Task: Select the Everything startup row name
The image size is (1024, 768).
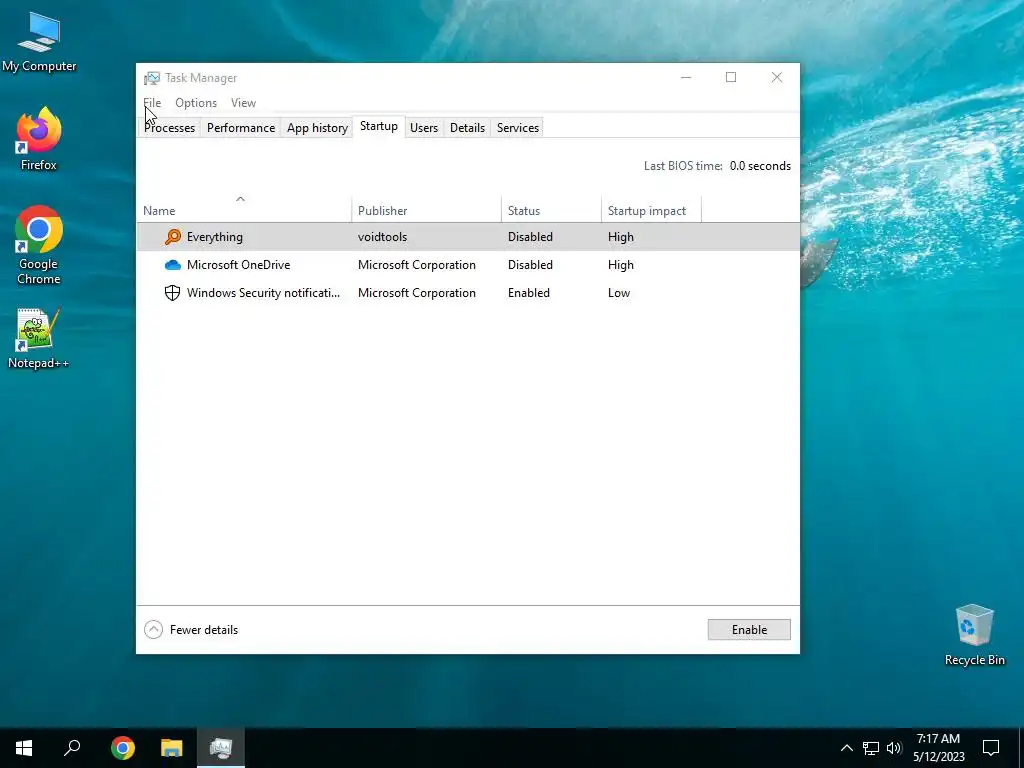Action: click(215, 236)
